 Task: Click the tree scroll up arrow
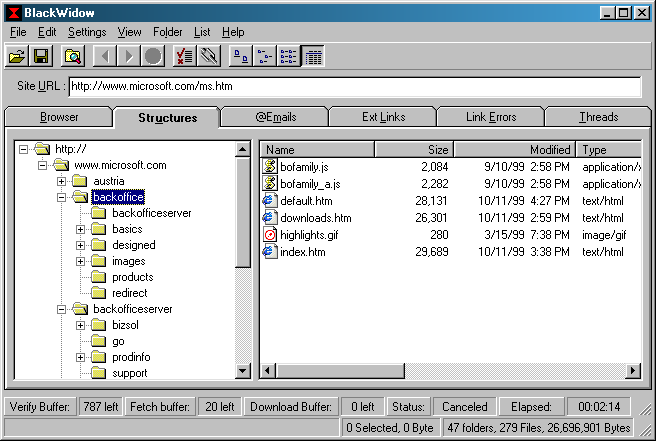pos(243,149)
